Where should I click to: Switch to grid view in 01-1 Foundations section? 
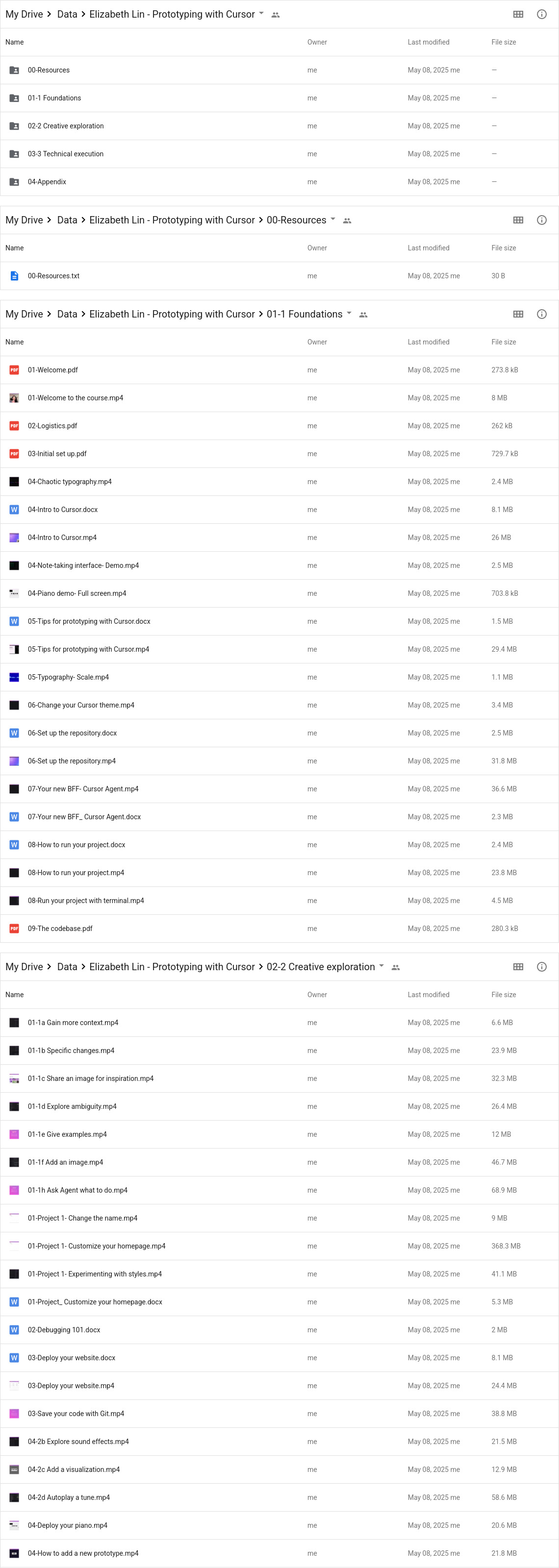point(518,314)
